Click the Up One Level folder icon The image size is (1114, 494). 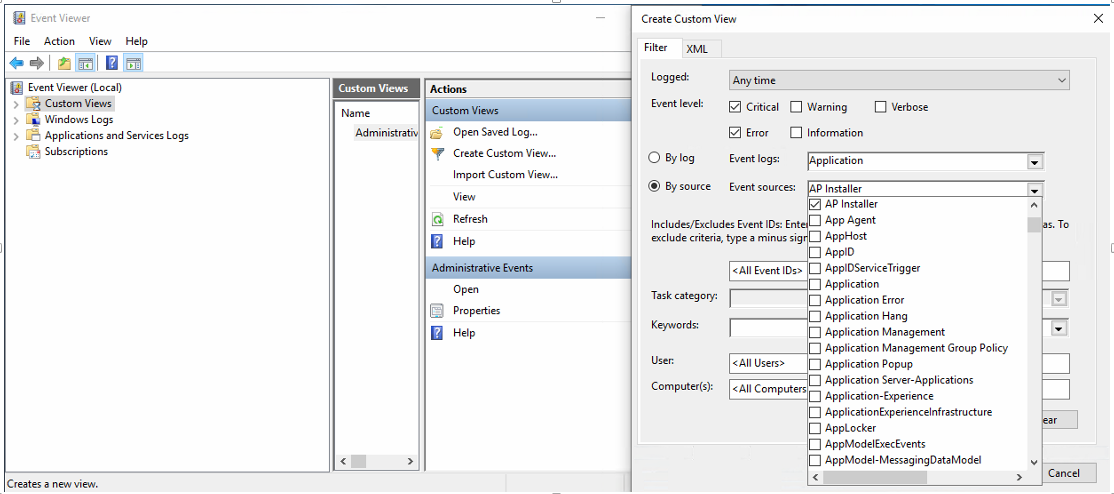tap(64, 63)
